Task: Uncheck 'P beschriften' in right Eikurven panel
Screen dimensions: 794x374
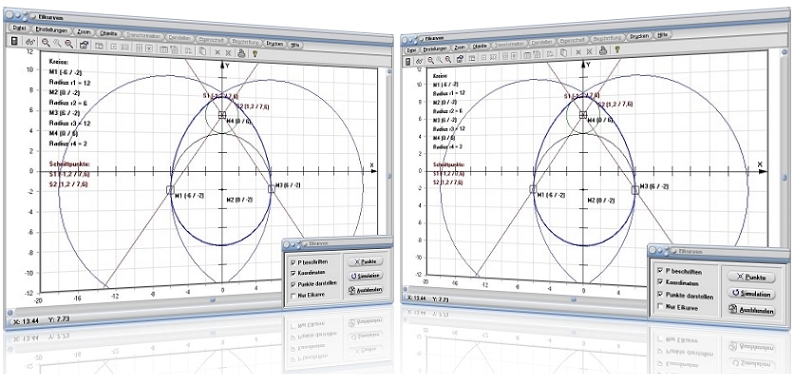Action: (x=660, y=271)
